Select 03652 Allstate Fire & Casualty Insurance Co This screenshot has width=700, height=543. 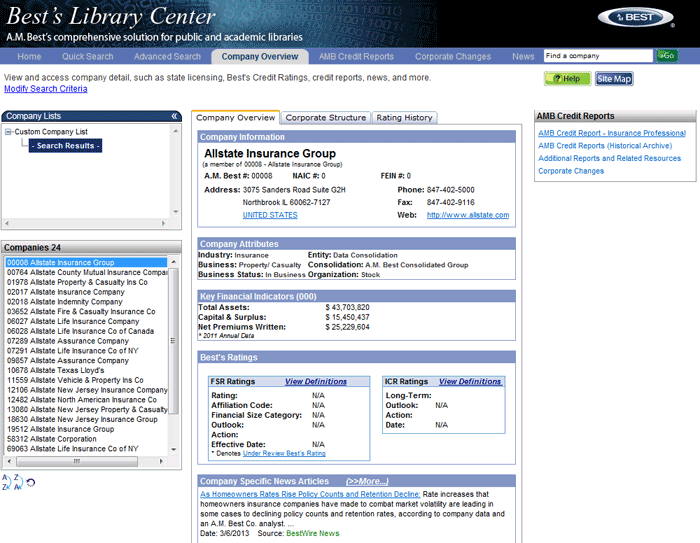click(87, 312)
